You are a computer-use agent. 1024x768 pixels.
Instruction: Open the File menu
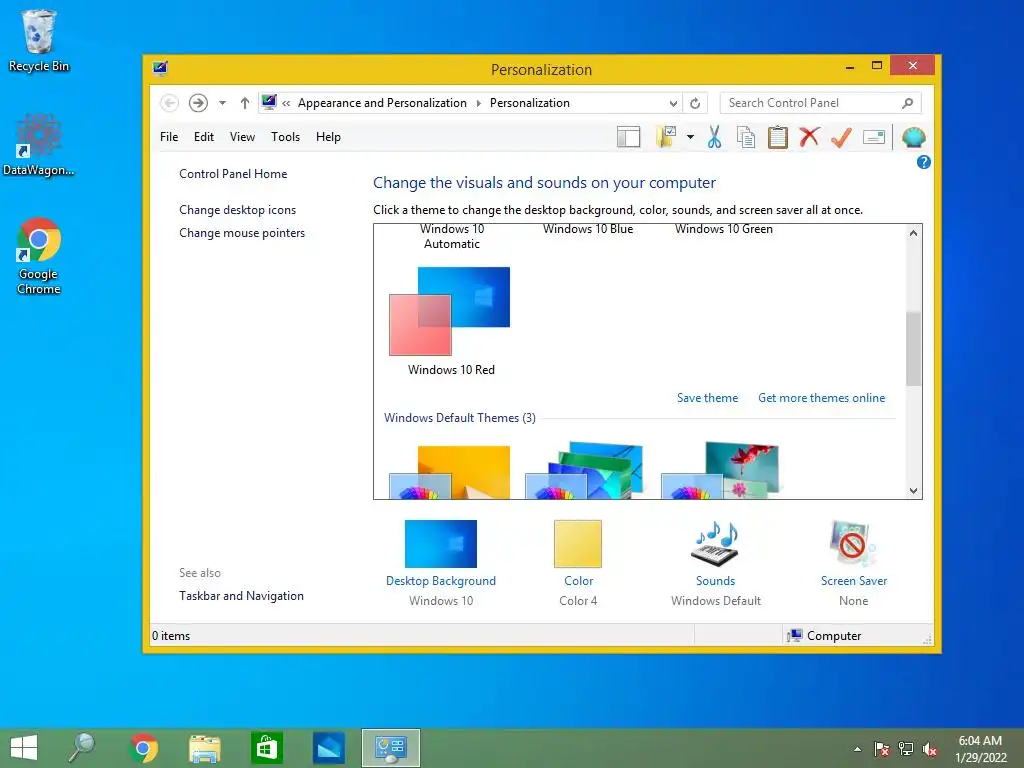click(169, 136)
